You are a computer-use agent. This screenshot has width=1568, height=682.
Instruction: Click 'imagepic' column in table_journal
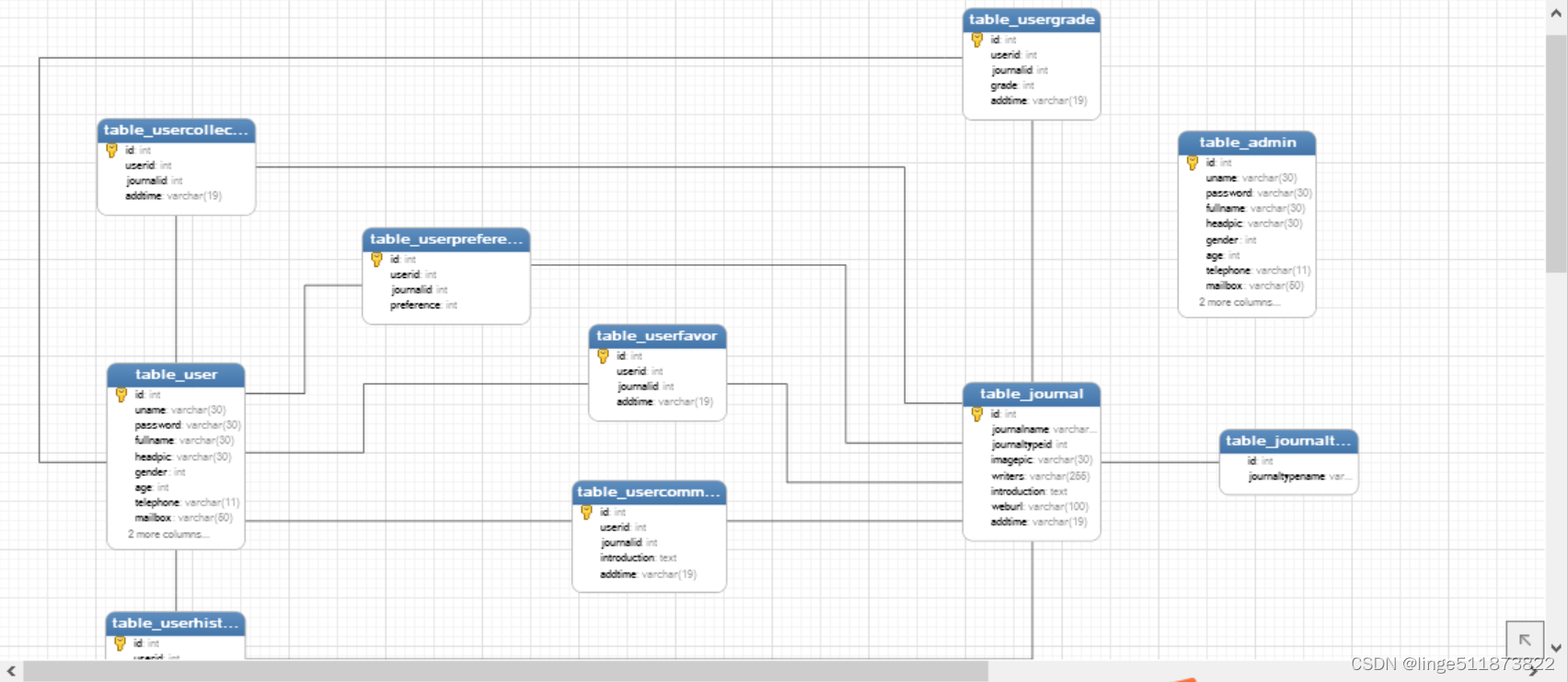tap(1042, 460)
